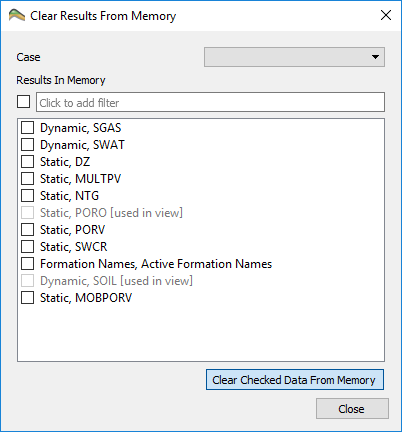Check the Static, MOBPORV result
This screenshot has width=402, height=432.
pos(27,298)
